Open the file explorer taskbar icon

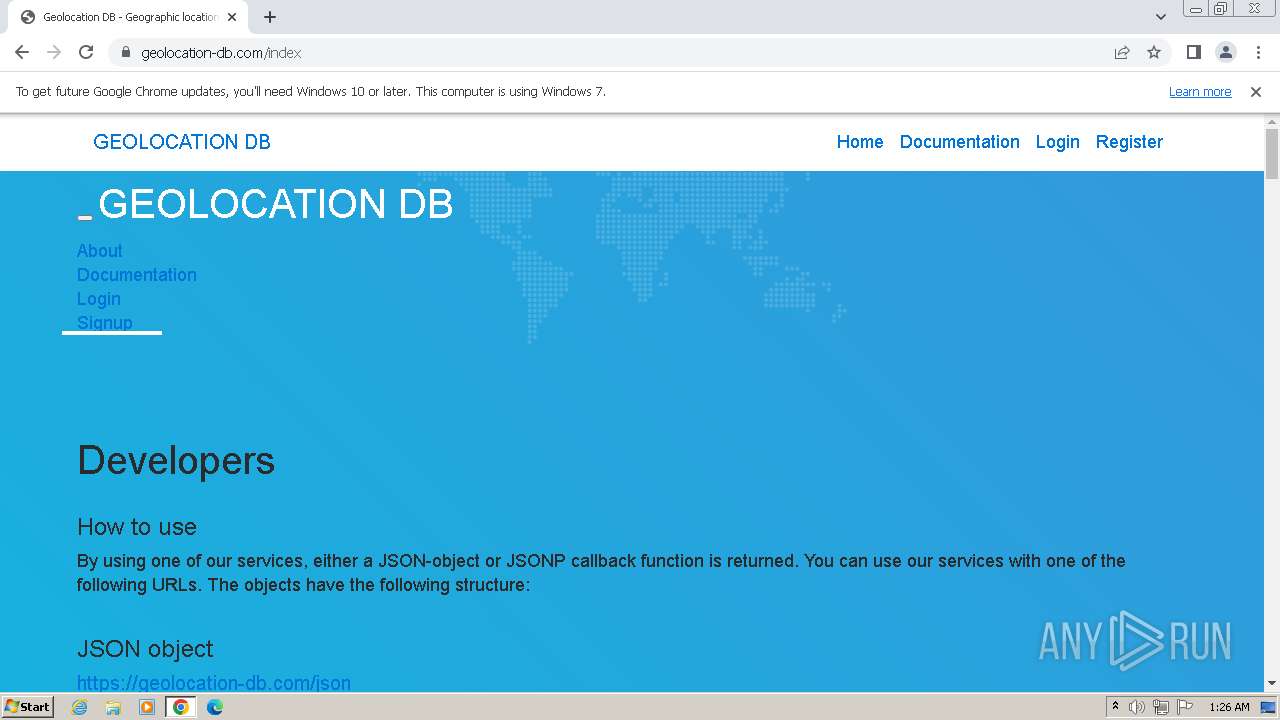[113, 707]
